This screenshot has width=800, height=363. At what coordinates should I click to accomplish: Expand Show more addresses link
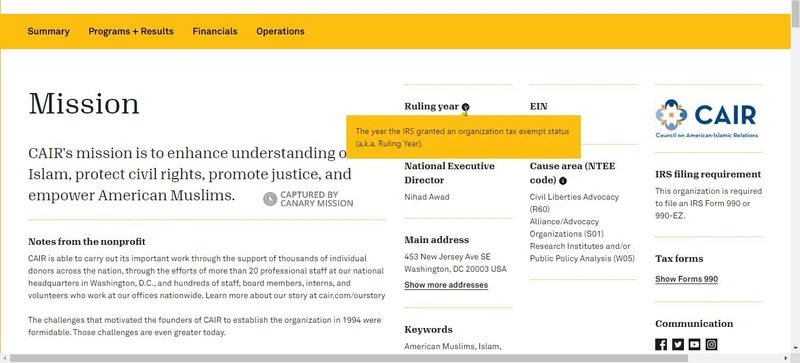tap(446, 285)
